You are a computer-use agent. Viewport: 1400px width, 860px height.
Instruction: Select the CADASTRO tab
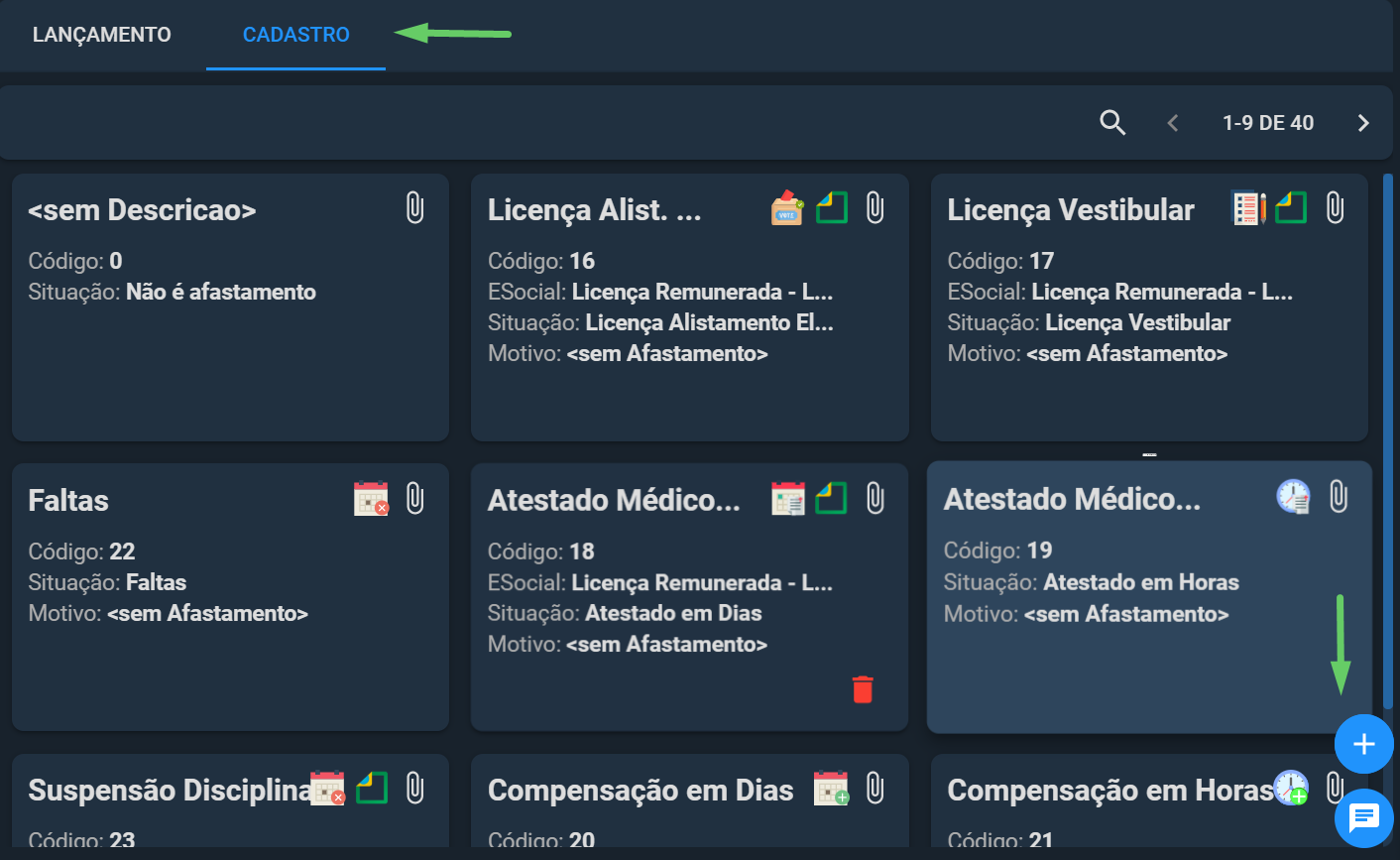tap(296, 35)
